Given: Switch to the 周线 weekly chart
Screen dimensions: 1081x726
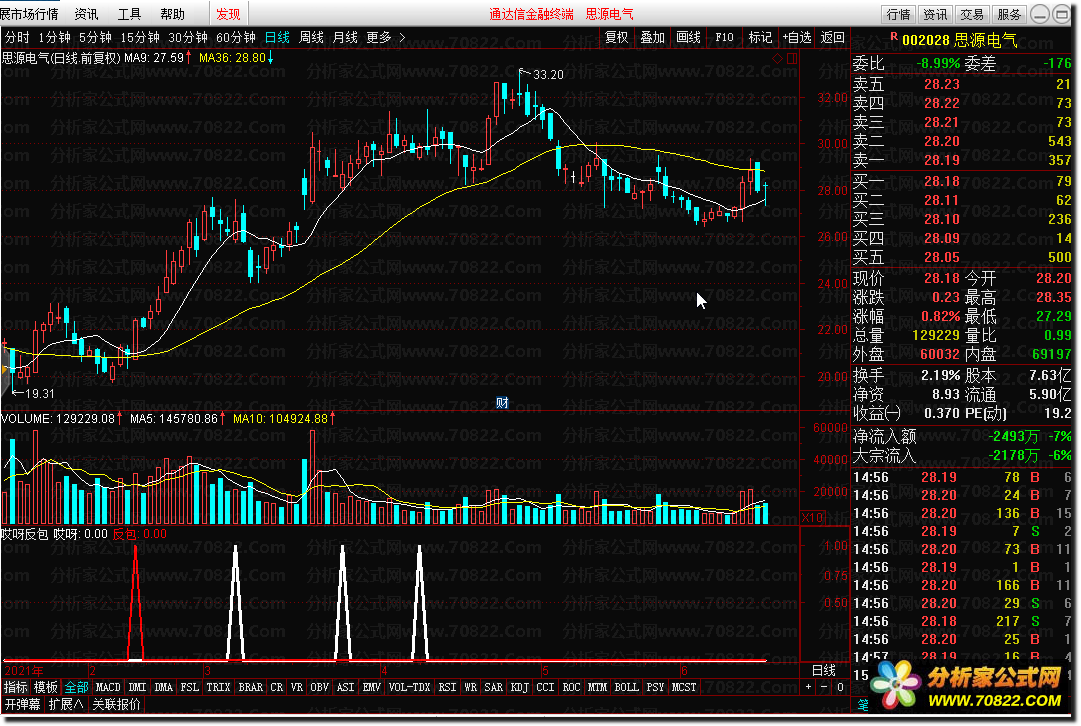Looking at the screenshot, I should click(312, 37).
